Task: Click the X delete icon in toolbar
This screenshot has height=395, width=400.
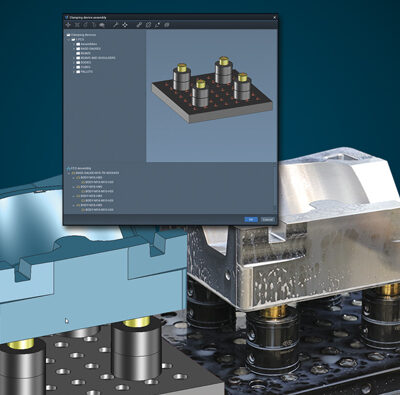Action: pyautogui.click(x=77, y=25)
